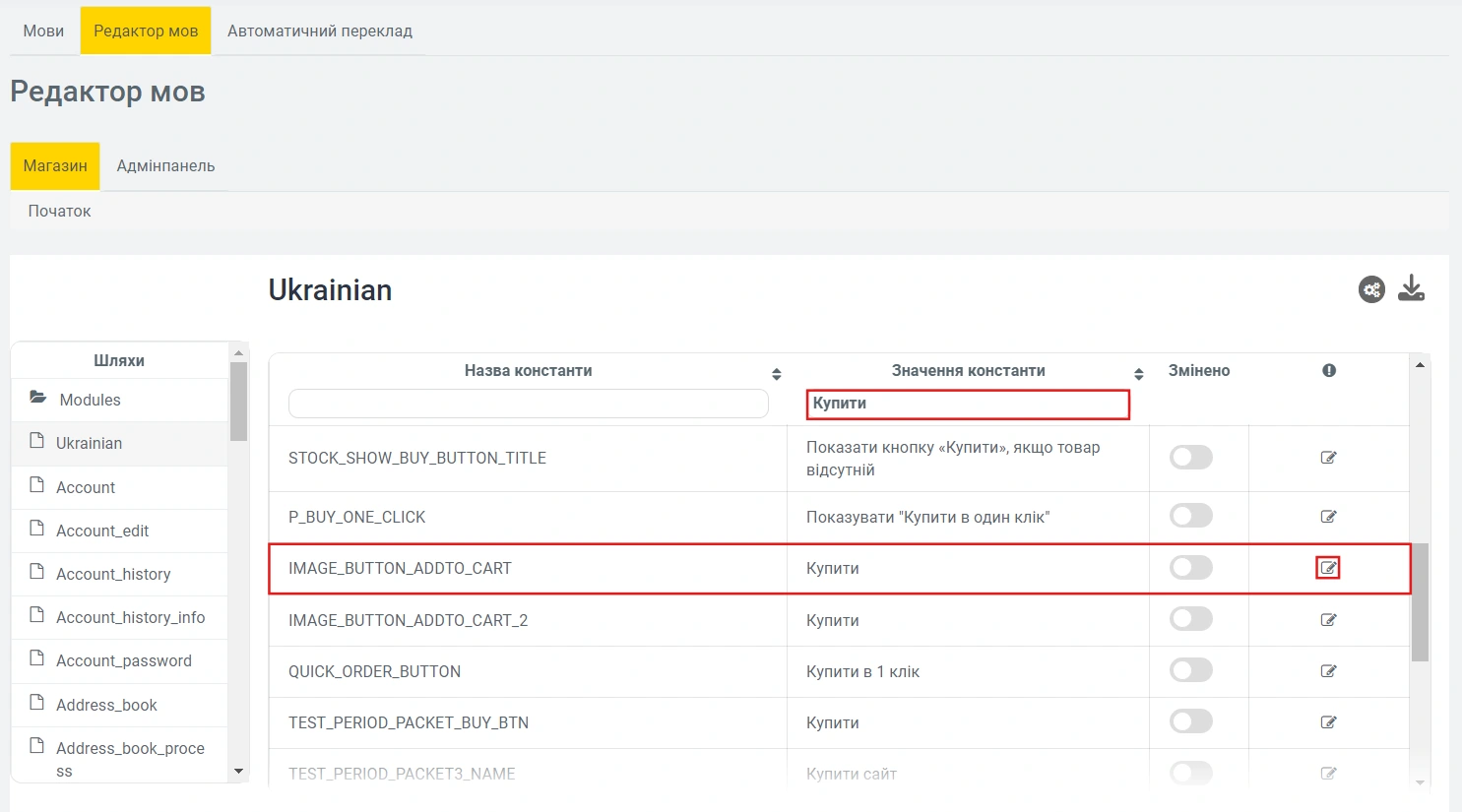Edit the IMAGE_BUTTON_ADDTO_CART constant

[x=1328, y=568]
